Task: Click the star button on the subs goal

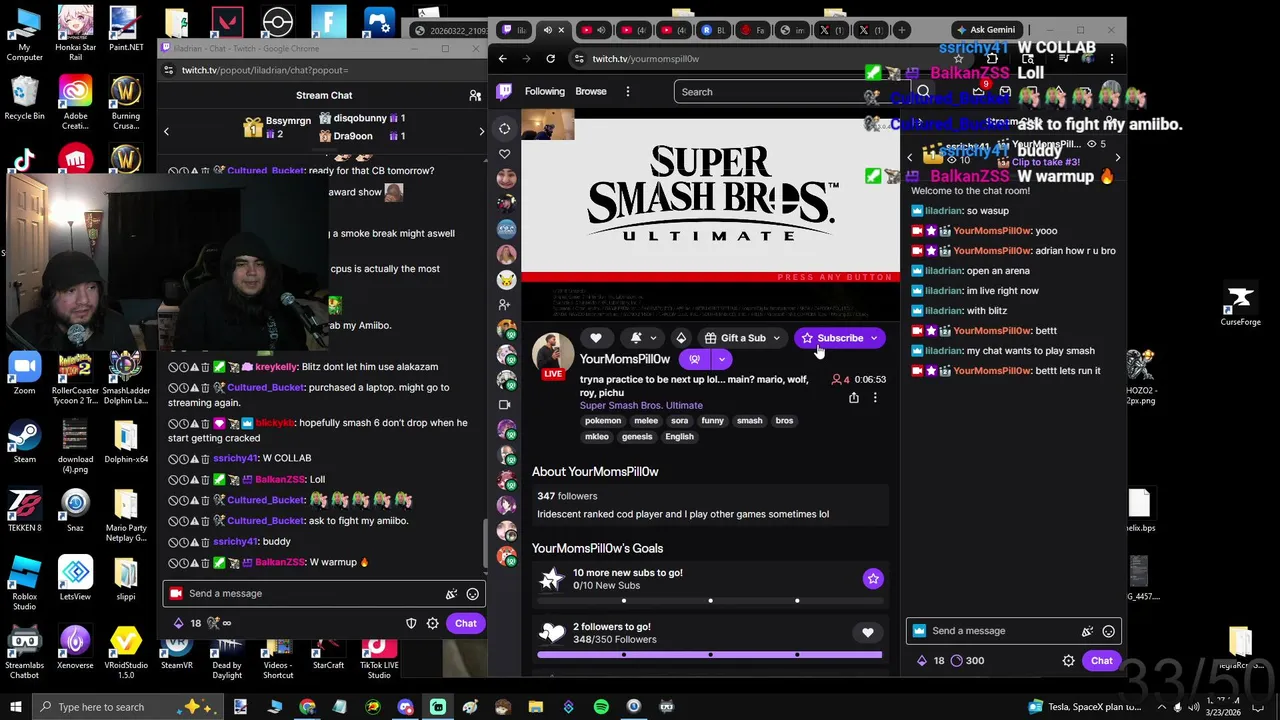Action: (x=873, y=579)
